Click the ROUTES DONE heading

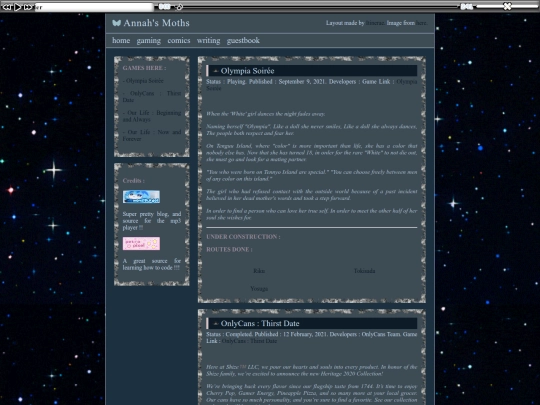click(x=229, y=250)
